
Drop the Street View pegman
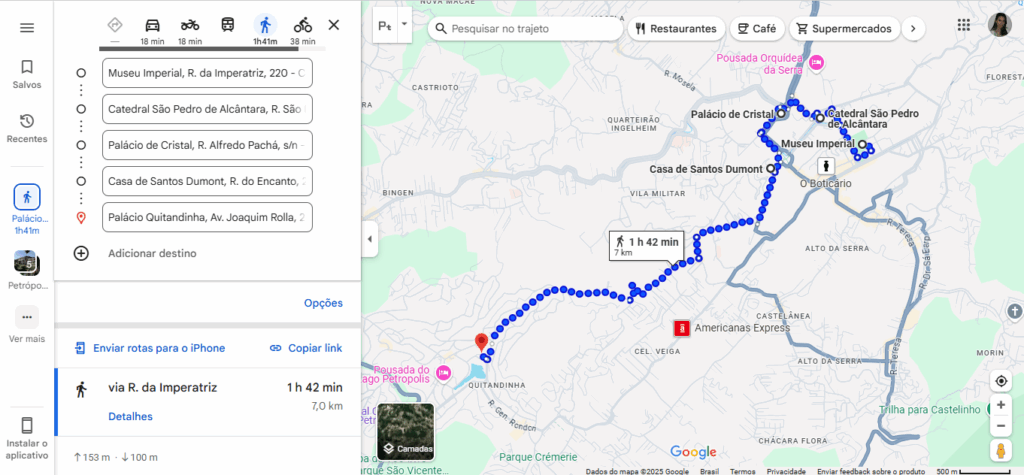tap(1000, 451)
